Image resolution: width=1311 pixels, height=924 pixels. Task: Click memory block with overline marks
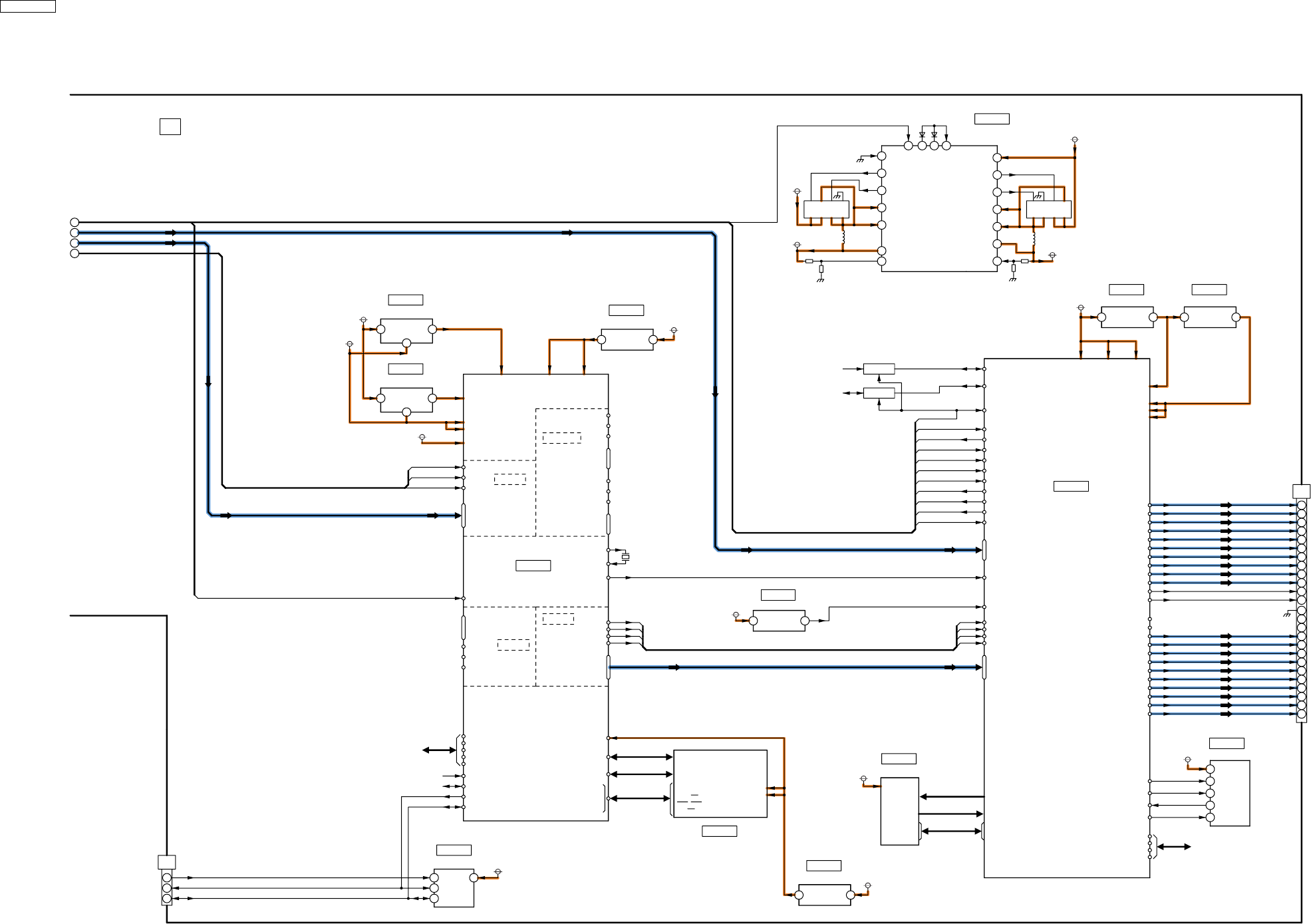point(720,784)
